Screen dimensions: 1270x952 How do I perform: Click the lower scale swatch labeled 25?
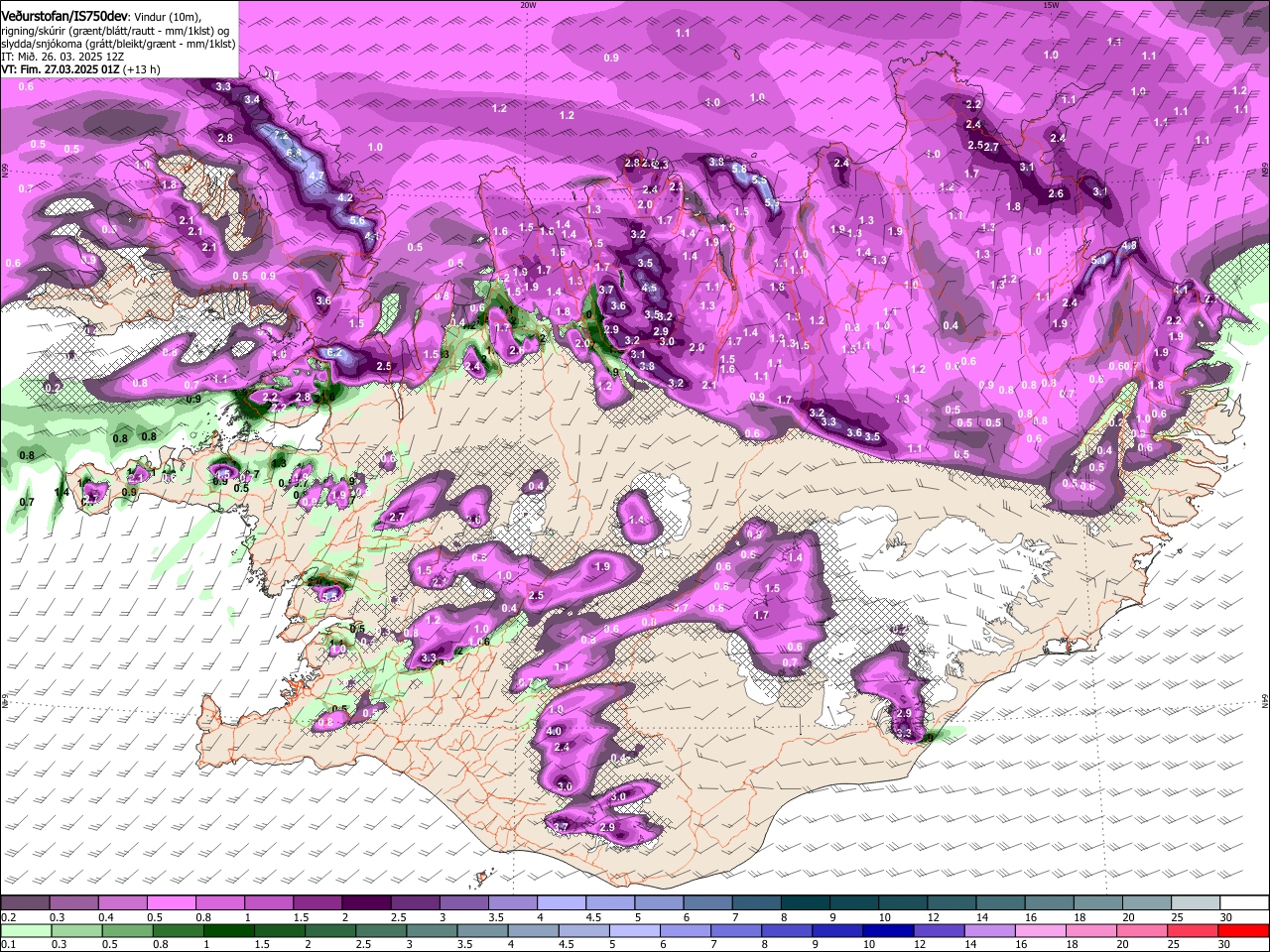1192,930
